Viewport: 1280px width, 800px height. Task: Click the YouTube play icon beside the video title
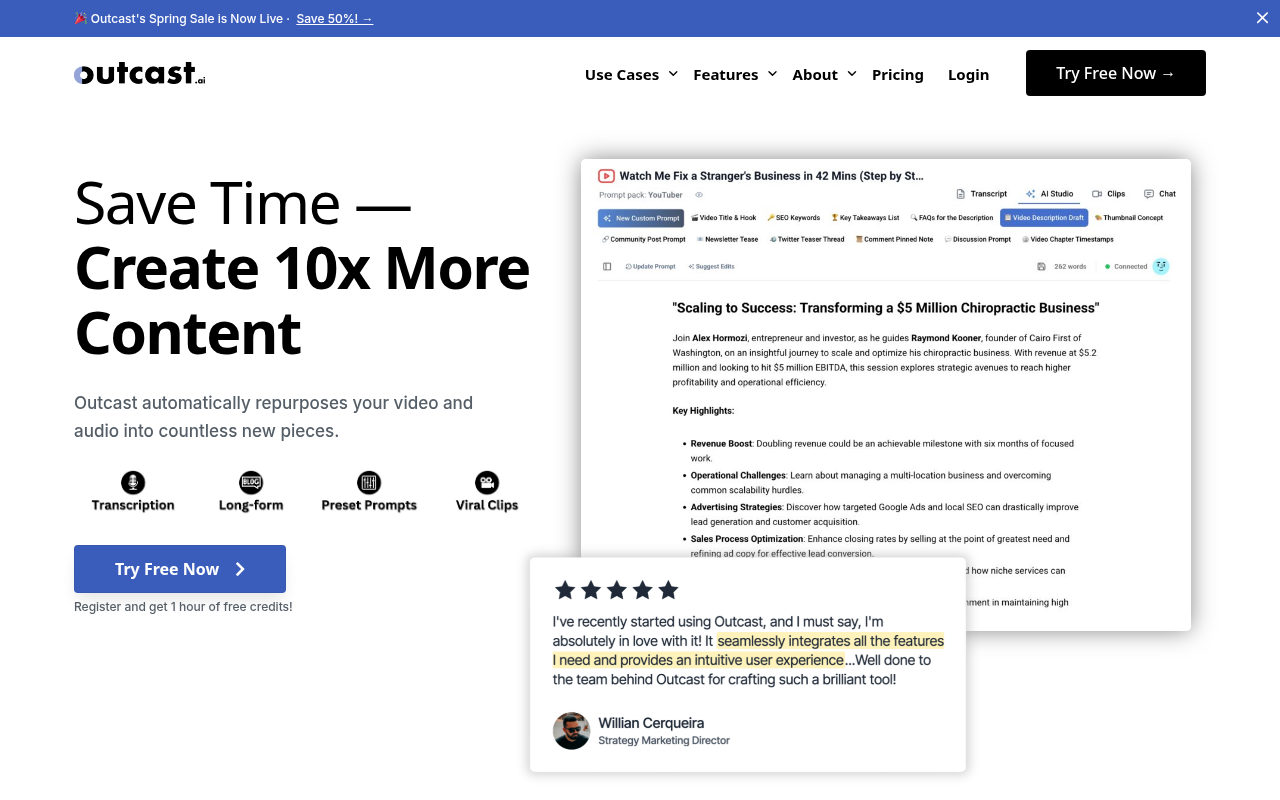point(606,176)
